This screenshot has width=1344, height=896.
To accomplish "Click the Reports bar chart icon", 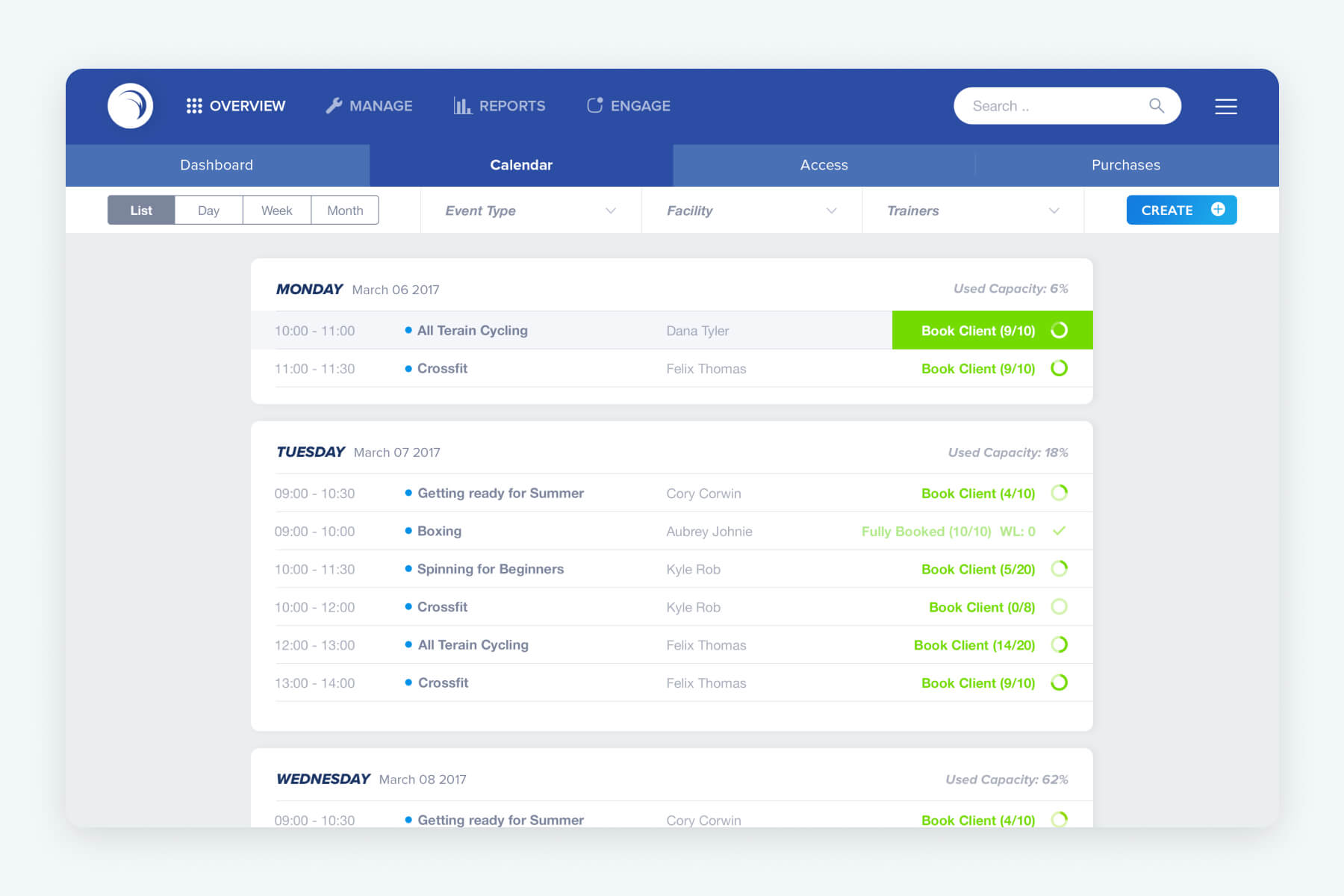I will click(462, 106).
